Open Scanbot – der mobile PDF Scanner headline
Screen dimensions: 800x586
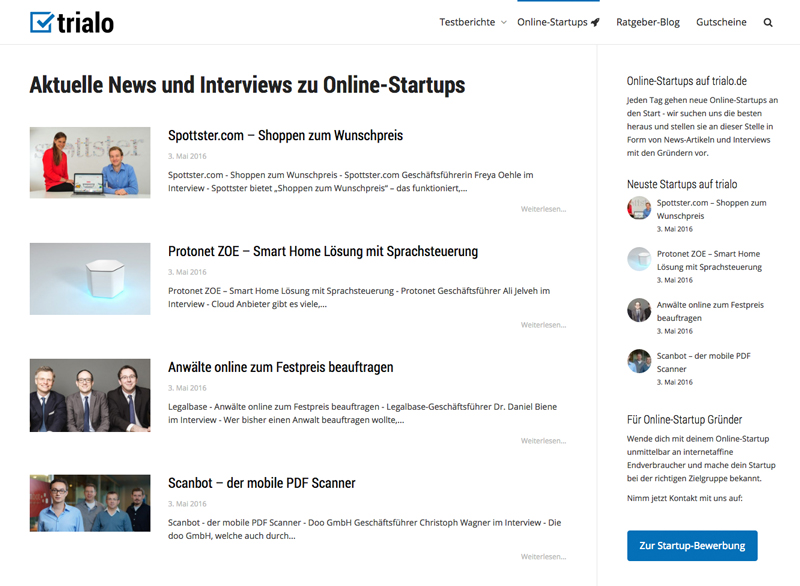(262, 483)
